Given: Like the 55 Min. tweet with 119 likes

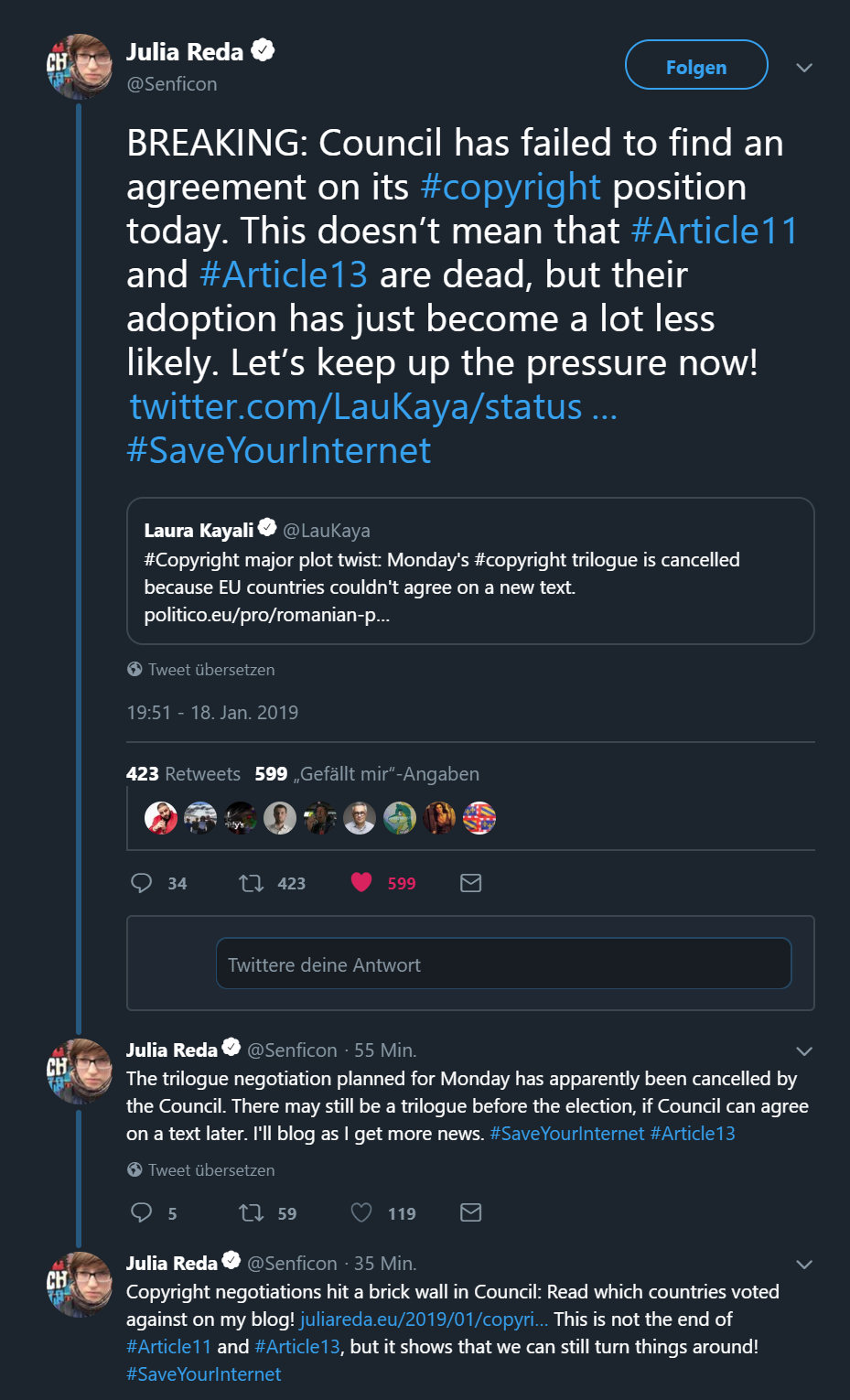Looking at the screenshot, I should coord(361,1212).
